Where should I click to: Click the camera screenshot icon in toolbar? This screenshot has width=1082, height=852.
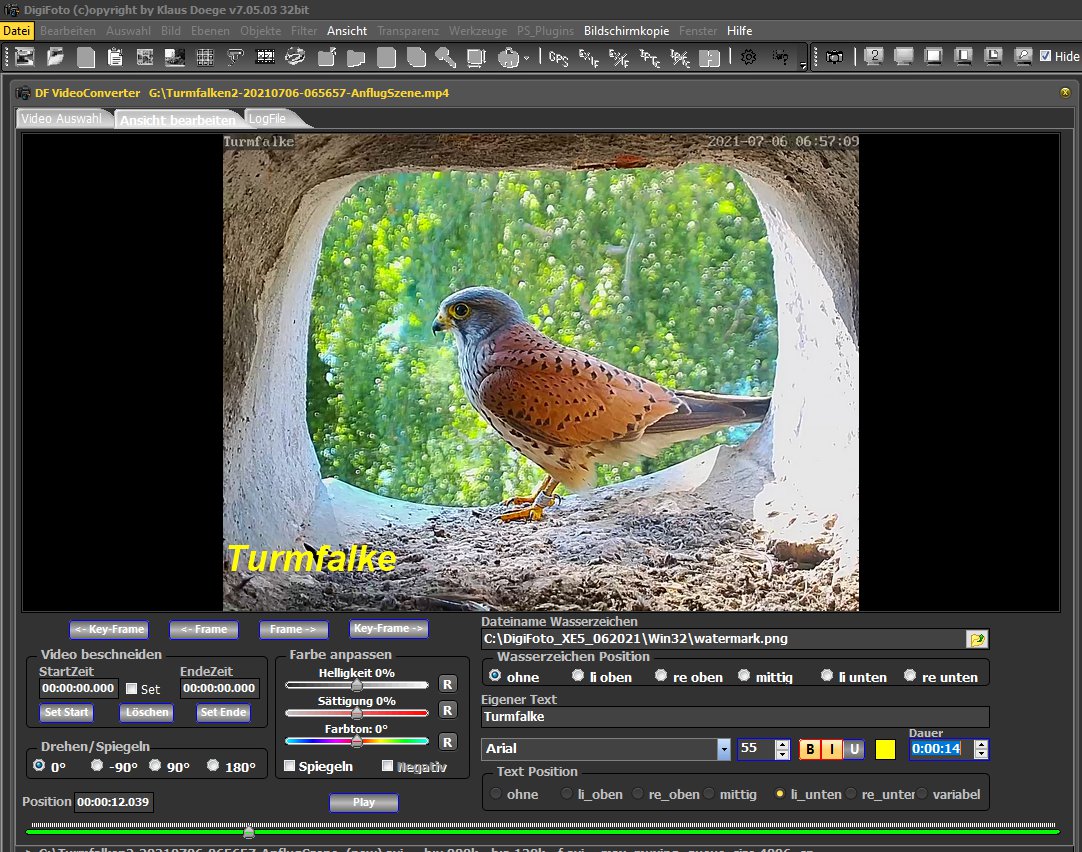tap(834, 57)
